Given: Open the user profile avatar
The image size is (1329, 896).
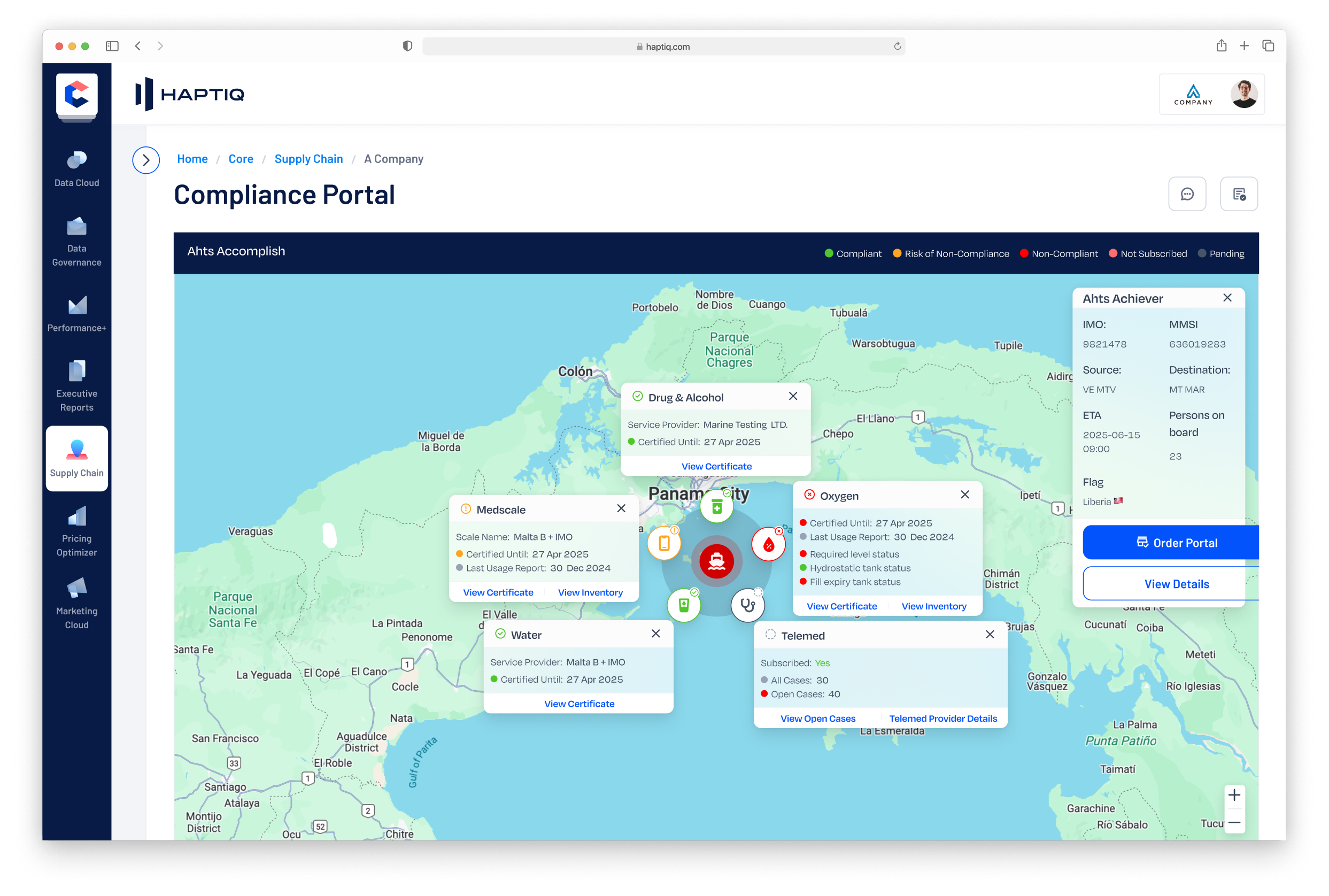Looking at the screenshot, I should pyautogui.click(x=1244, y=94).
